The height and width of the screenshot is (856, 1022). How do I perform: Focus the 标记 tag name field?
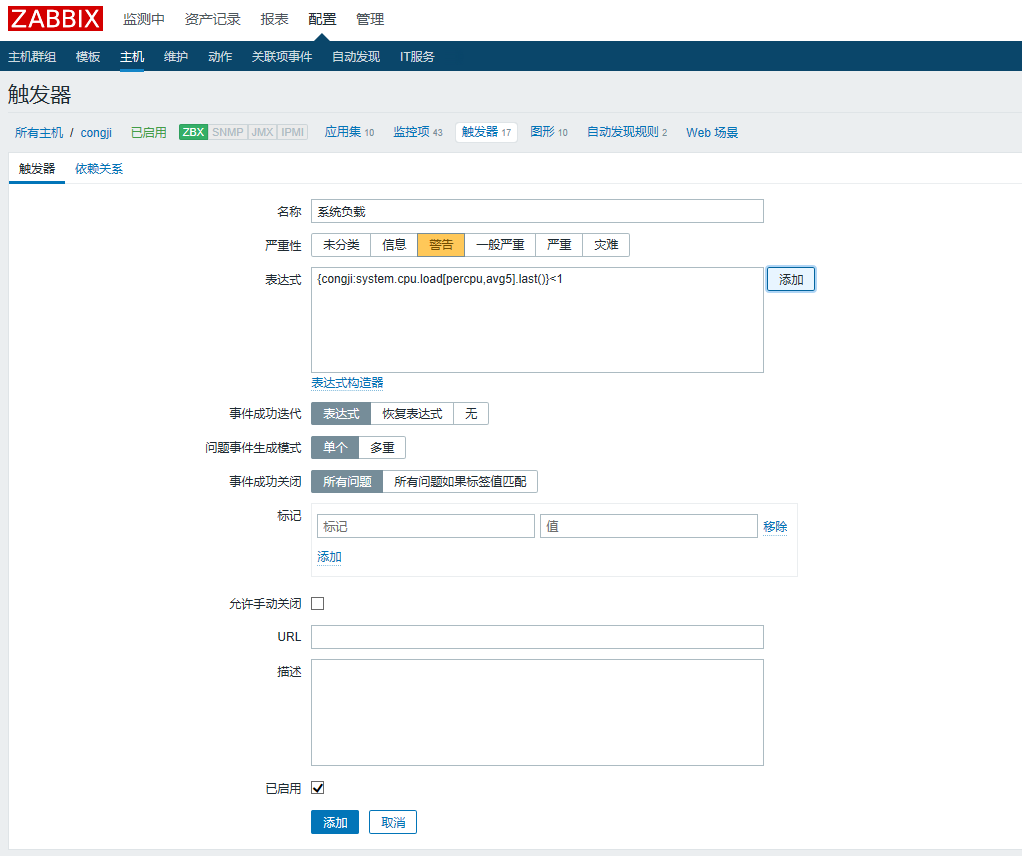(426, 526)
